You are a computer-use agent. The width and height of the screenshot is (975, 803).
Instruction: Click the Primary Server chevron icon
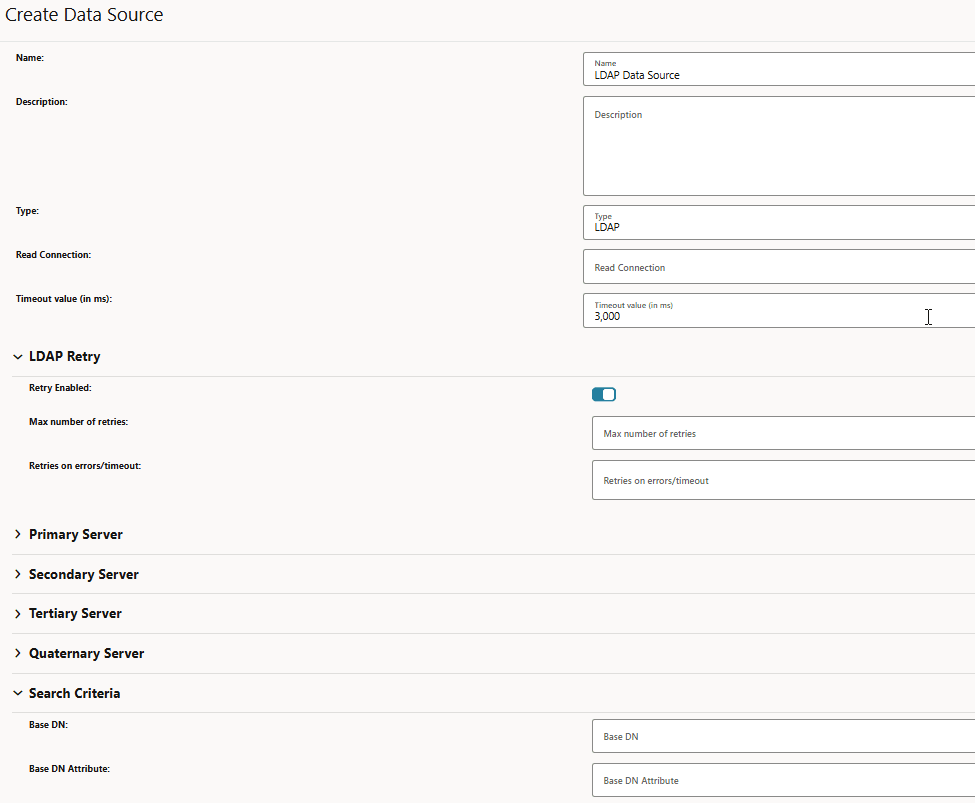17,534
